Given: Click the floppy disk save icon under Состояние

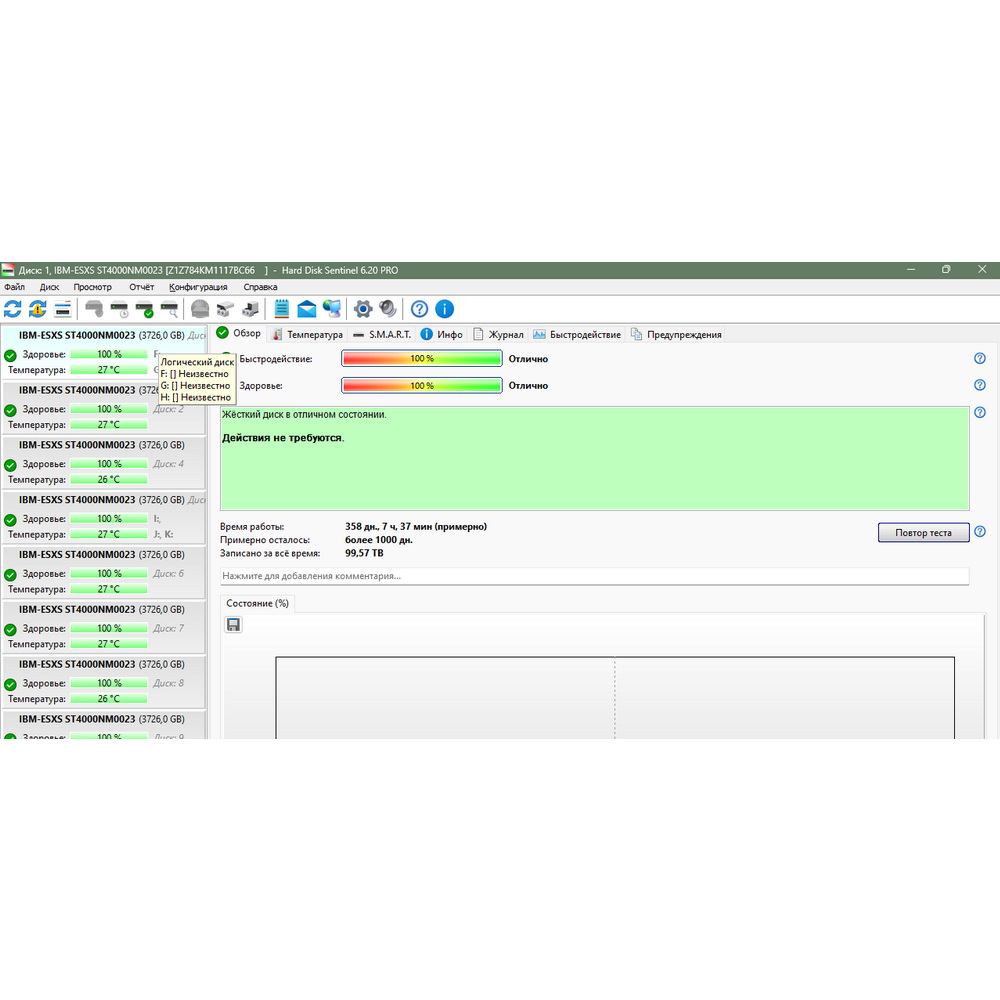Looking at the screenshot, I should pyautogui.click(x=233, y=625).
